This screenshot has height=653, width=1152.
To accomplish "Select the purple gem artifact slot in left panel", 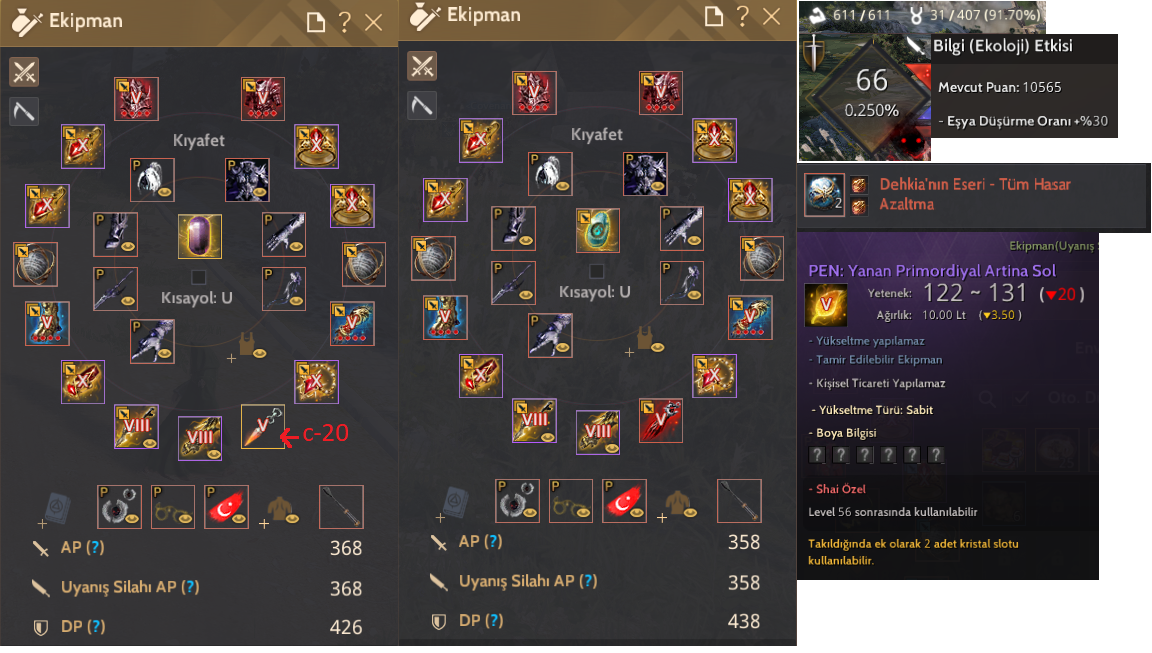I will (x=199, y=236).
